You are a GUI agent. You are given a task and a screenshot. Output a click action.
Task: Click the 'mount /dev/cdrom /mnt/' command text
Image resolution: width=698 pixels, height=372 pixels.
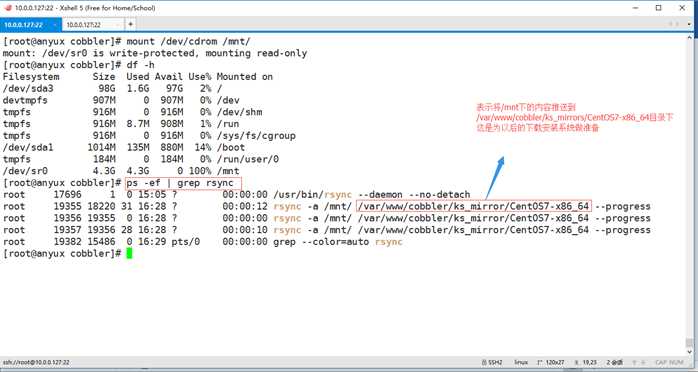pyautogui.click(x=189, y=41)
